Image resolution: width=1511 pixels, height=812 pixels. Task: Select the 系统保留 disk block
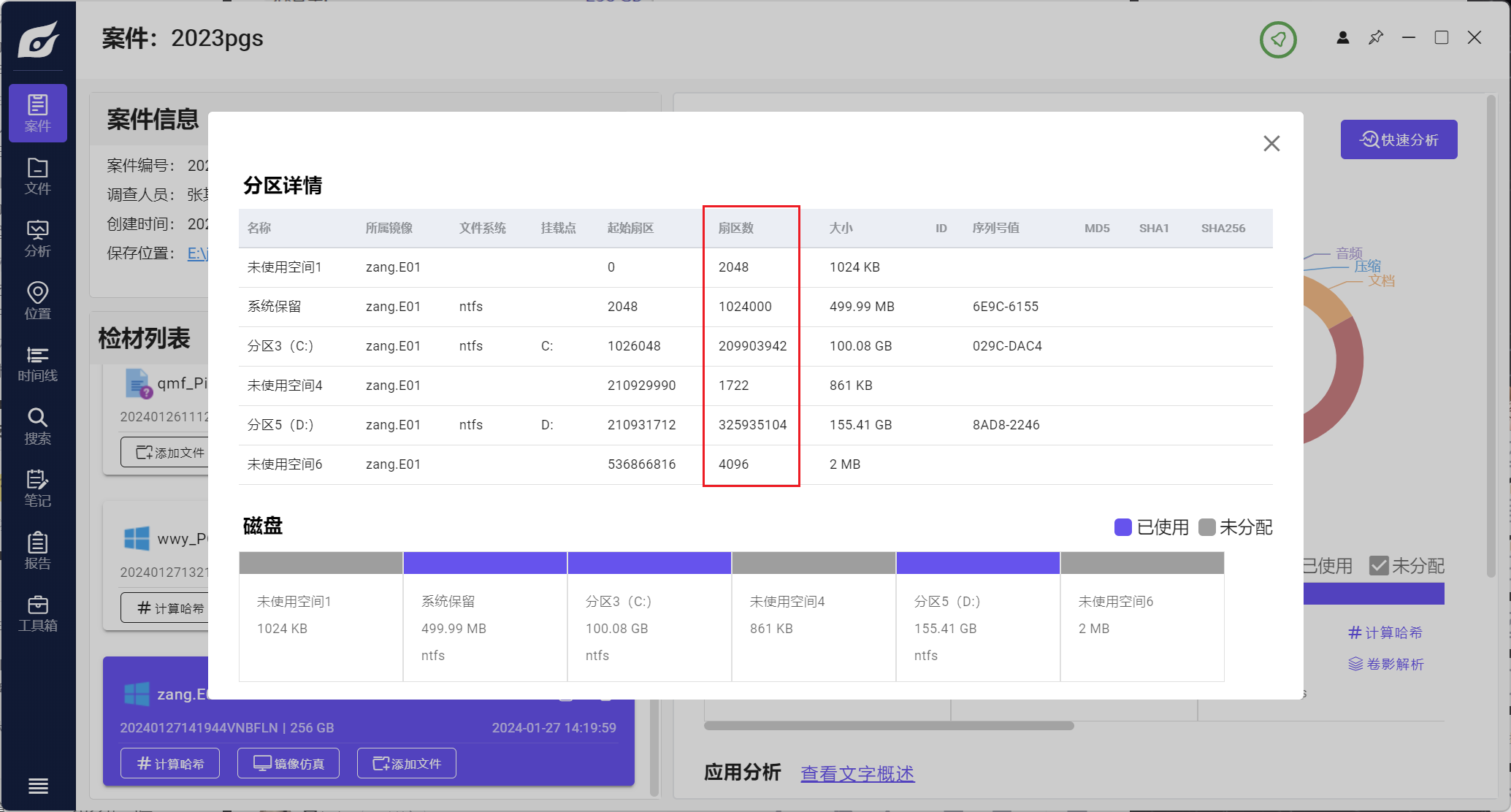pos(485,617)
